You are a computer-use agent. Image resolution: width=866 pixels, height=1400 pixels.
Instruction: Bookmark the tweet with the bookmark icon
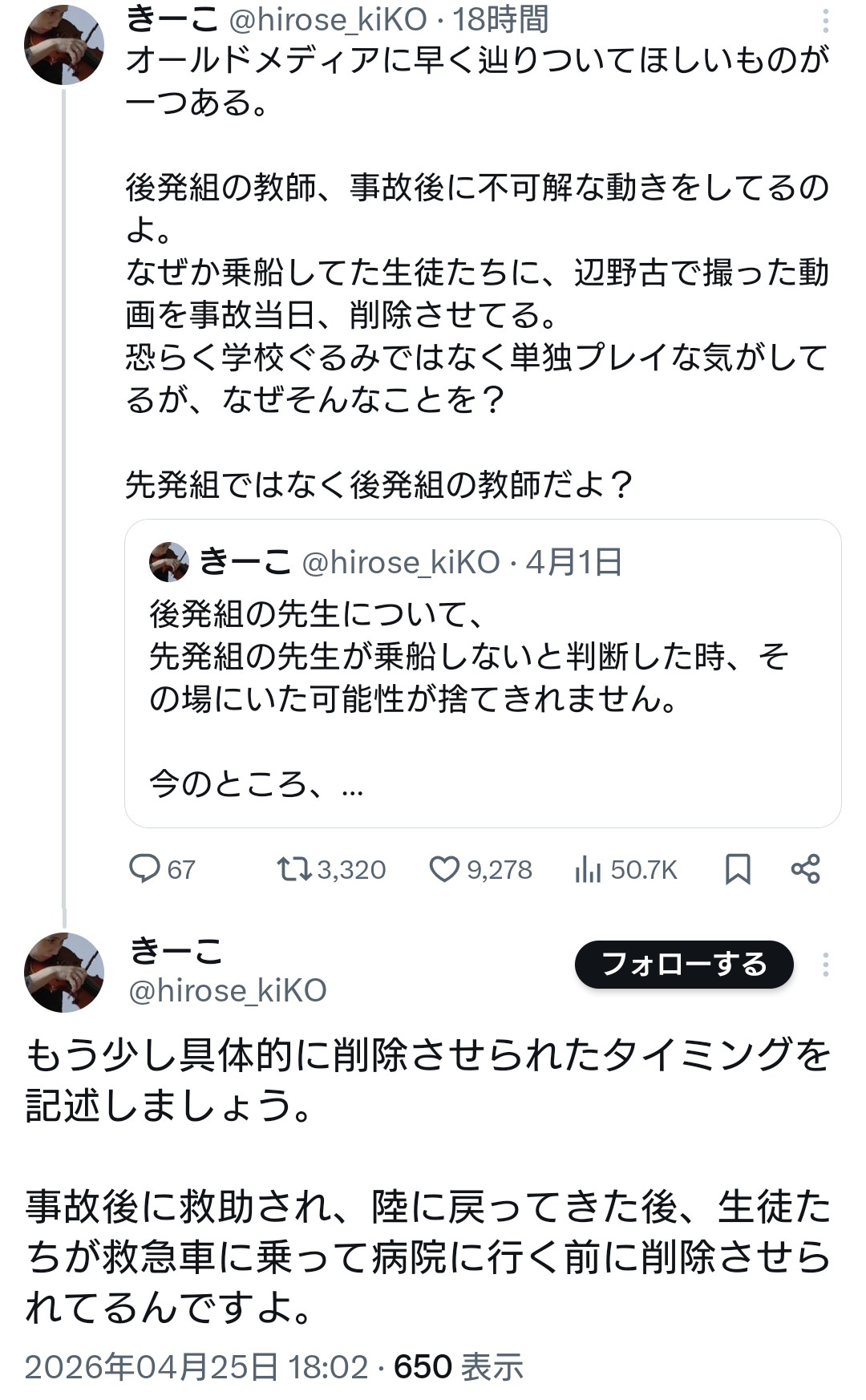(x=738, y=869)
